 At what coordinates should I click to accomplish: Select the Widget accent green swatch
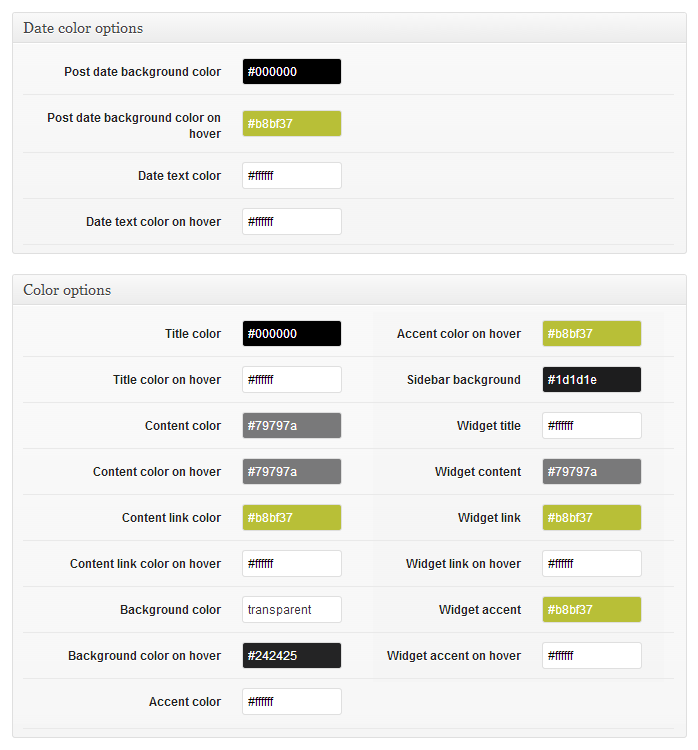[x=592, y=609]
